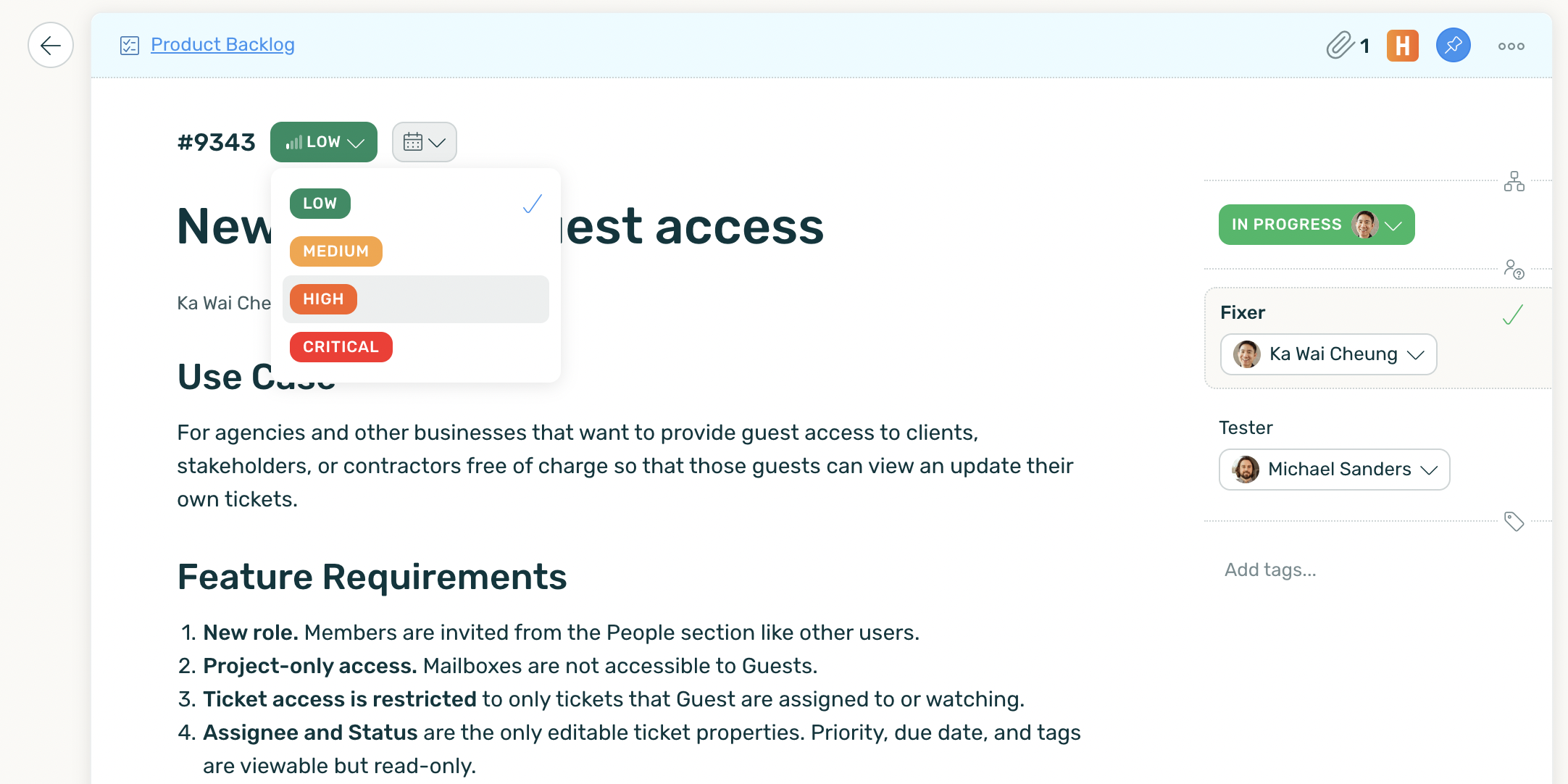
Task: Open the Product Backlog link
Action: [x=222, y=44]
